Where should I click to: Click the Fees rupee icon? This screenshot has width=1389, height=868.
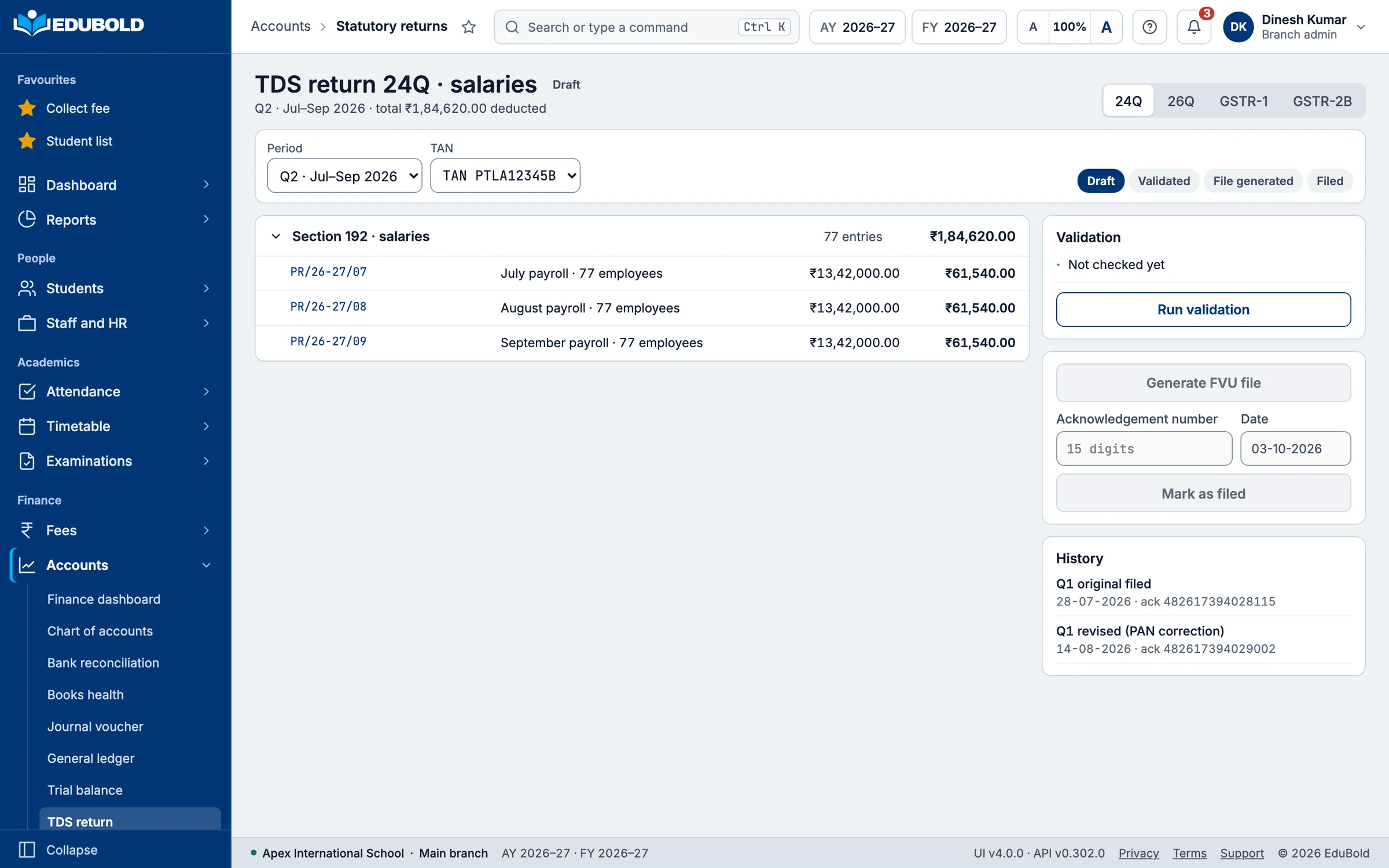tap(27, 530)
